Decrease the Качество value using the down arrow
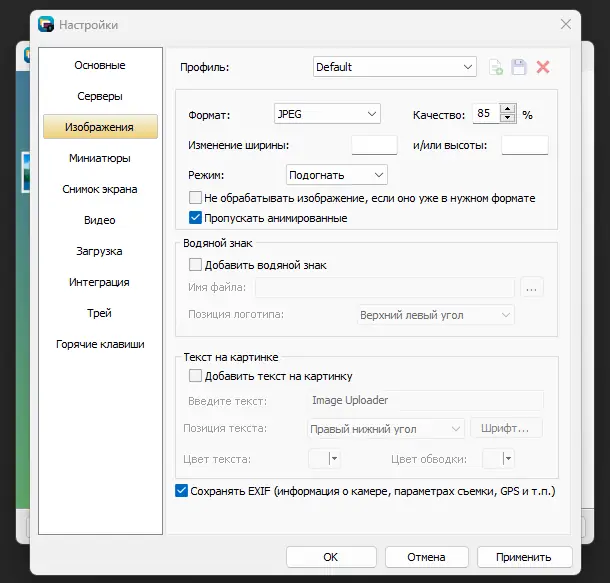The image size is (610, 583). point(507,118)
